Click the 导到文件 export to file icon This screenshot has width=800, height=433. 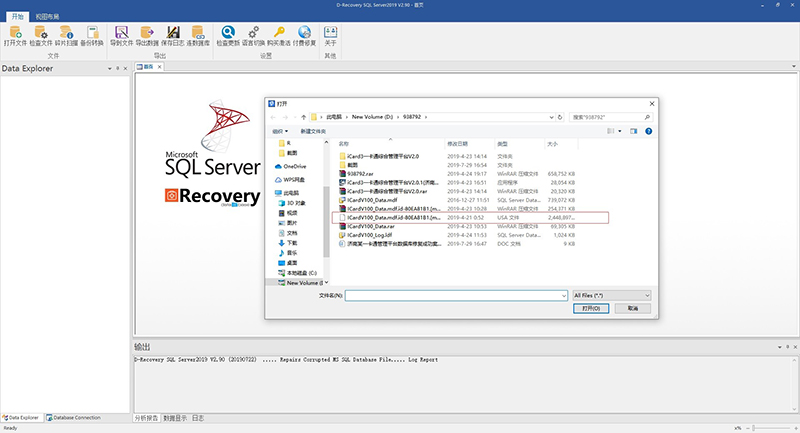point(121,32)
